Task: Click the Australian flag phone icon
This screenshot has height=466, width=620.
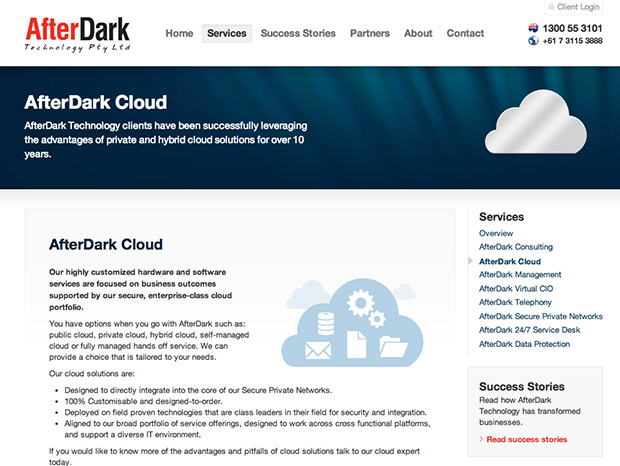Action: (533, 28)
